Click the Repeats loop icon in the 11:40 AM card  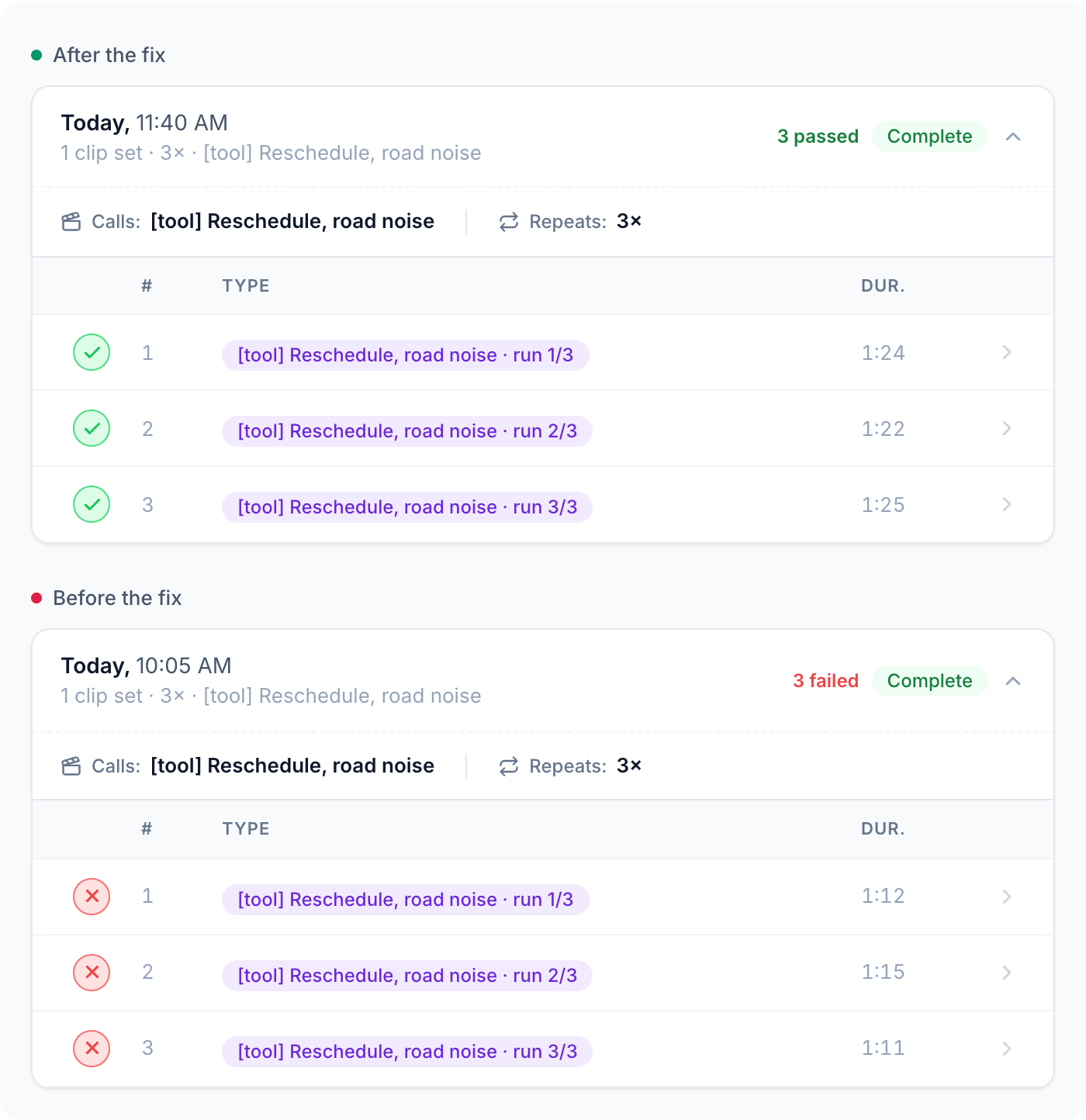tap(509, 222)
